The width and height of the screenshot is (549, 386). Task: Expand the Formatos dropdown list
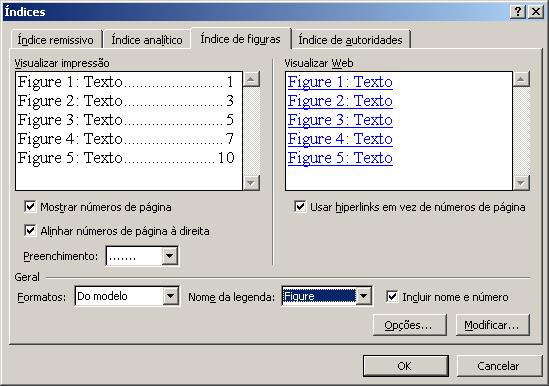point(170,296)
